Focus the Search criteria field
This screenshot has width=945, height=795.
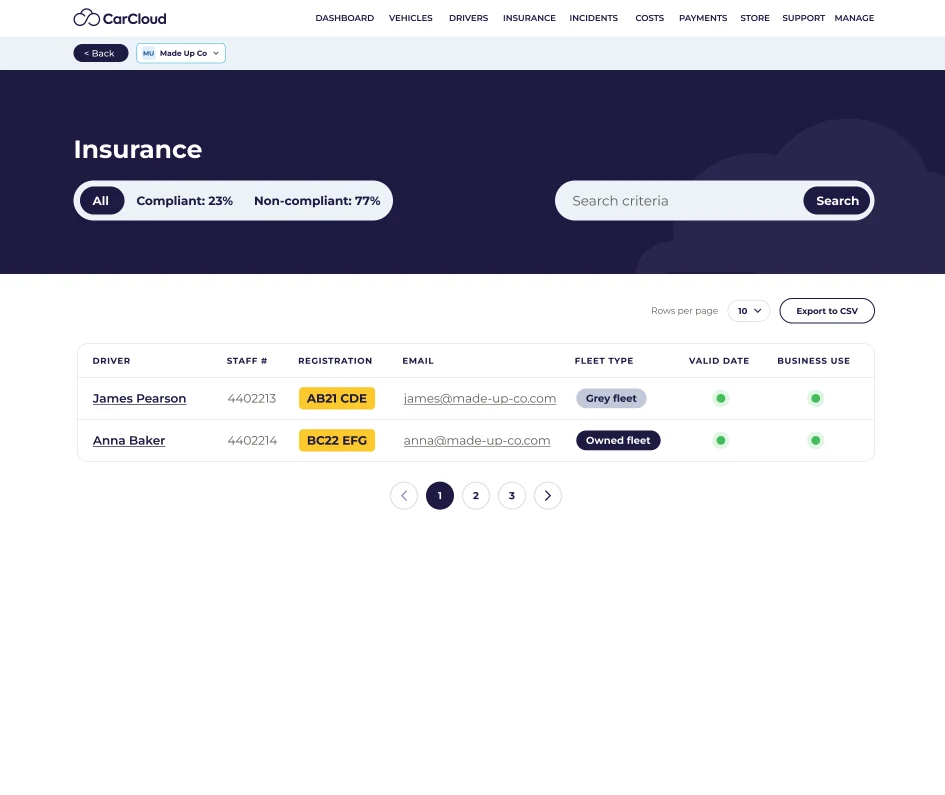(679, 201)
